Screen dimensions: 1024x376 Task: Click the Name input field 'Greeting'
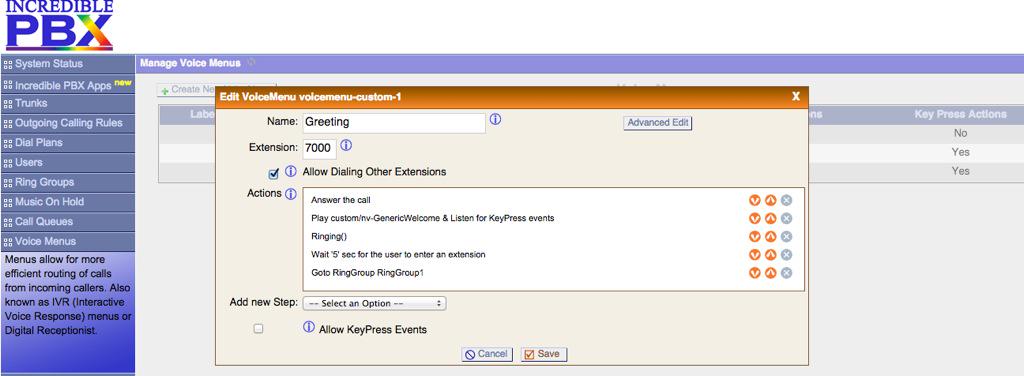pos(394,122)
